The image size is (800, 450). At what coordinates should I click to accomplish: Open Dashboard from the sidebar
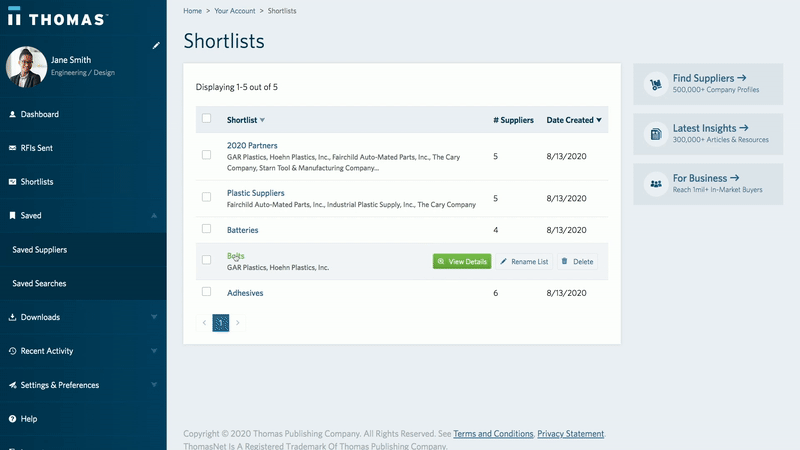(x=40, y=114)
